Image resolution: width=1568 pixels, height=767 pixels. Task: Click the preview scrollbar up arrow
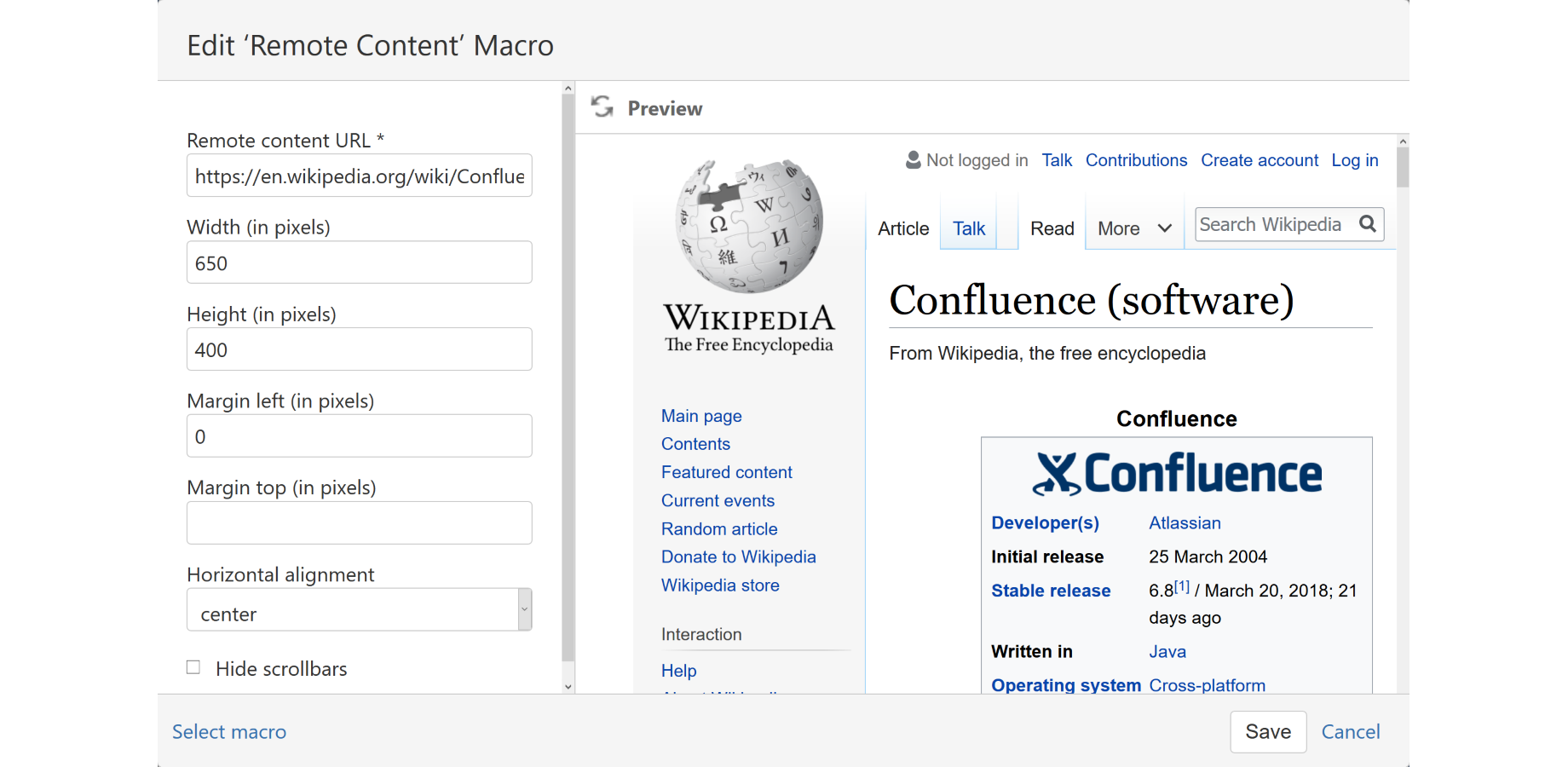pyautogui.click(x=1403, y=141)
